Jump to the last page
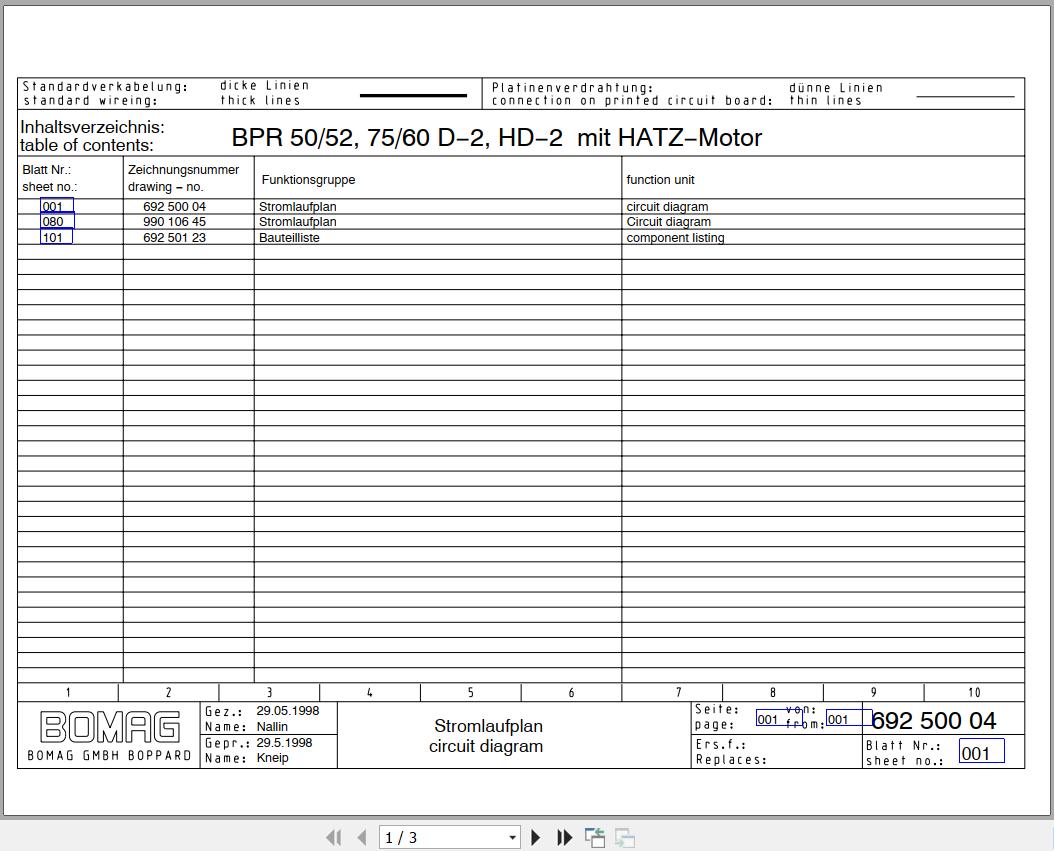 pos(565,838)
